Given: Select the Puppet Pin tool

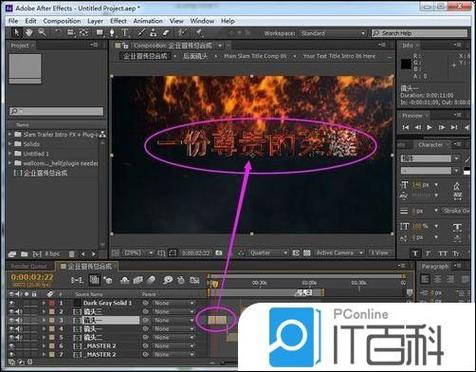Looking at the screenshot, I should coord(199,33).
